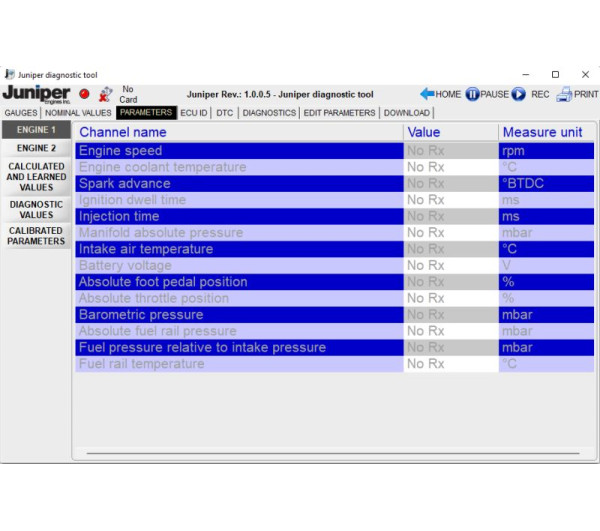Click the HOME arrow icon
The height and width of the screenshot is (531, 600).
[x=427, y=94]
